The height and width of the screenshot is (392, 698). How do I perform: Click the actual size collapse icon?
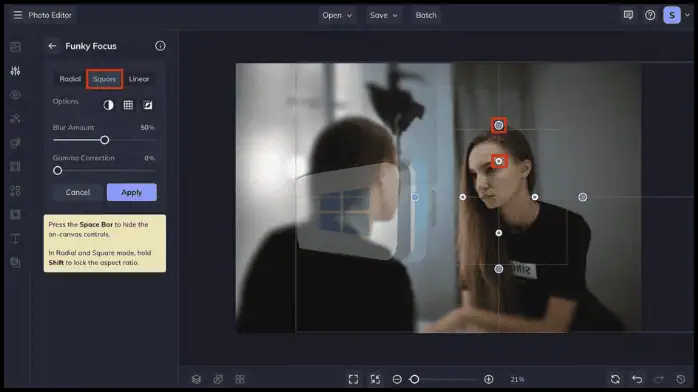click(375, 379)
